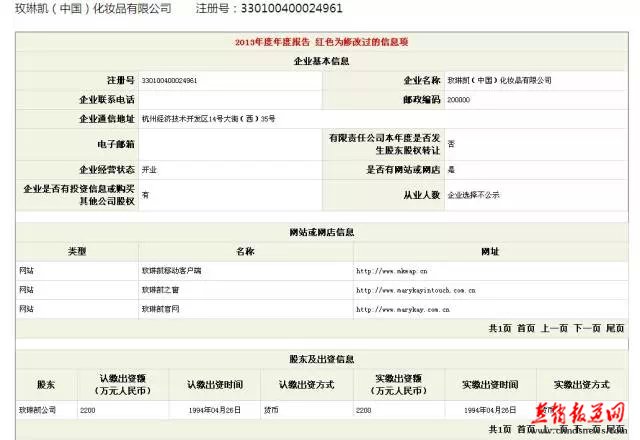640x440 pixels.
Task: Select 货币 under 认缴出资方式
Action: click(271, 410)
